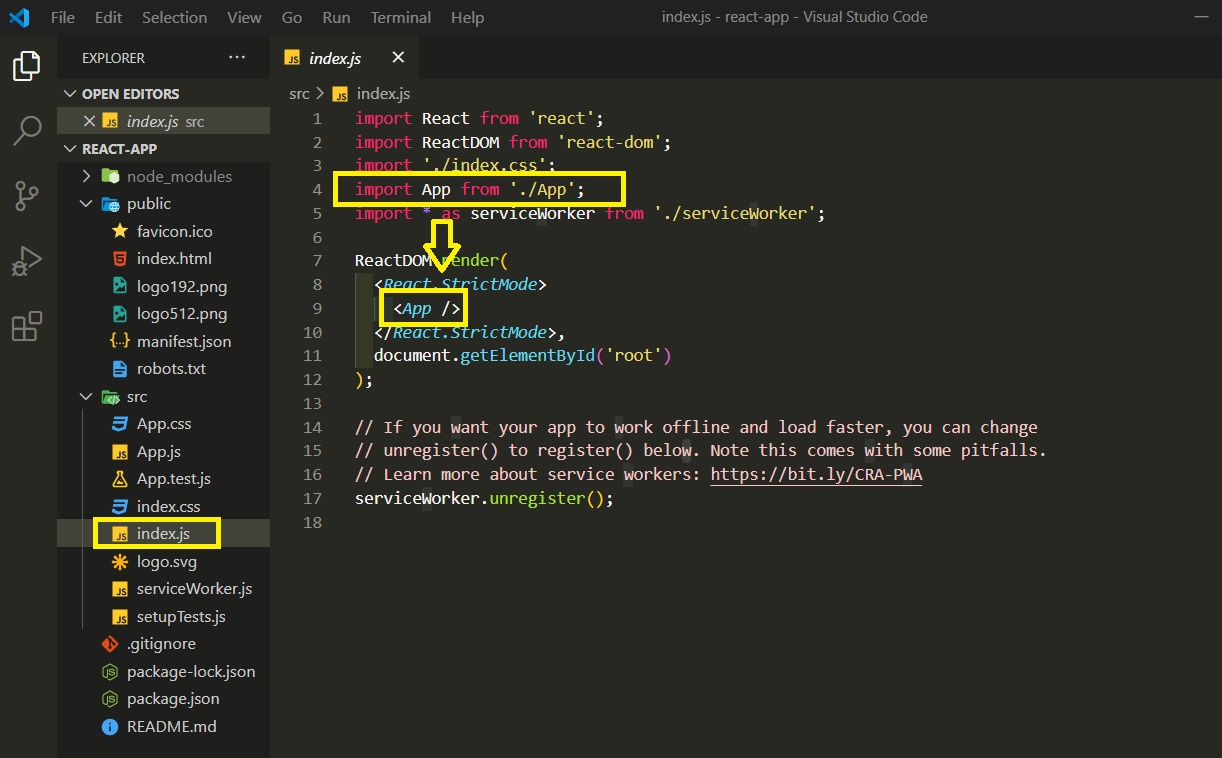Collapse the Open Editors section
1222x758 pixels.
click(x=70, y=94)
